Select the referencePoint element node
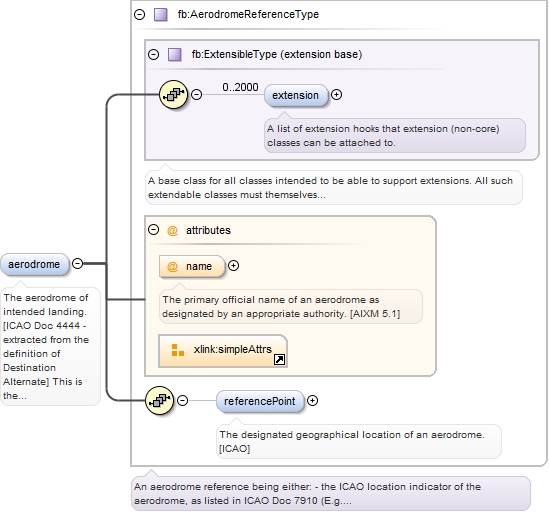Image resolution: width=549 pixels, height=514 pixels. [260, 401]
